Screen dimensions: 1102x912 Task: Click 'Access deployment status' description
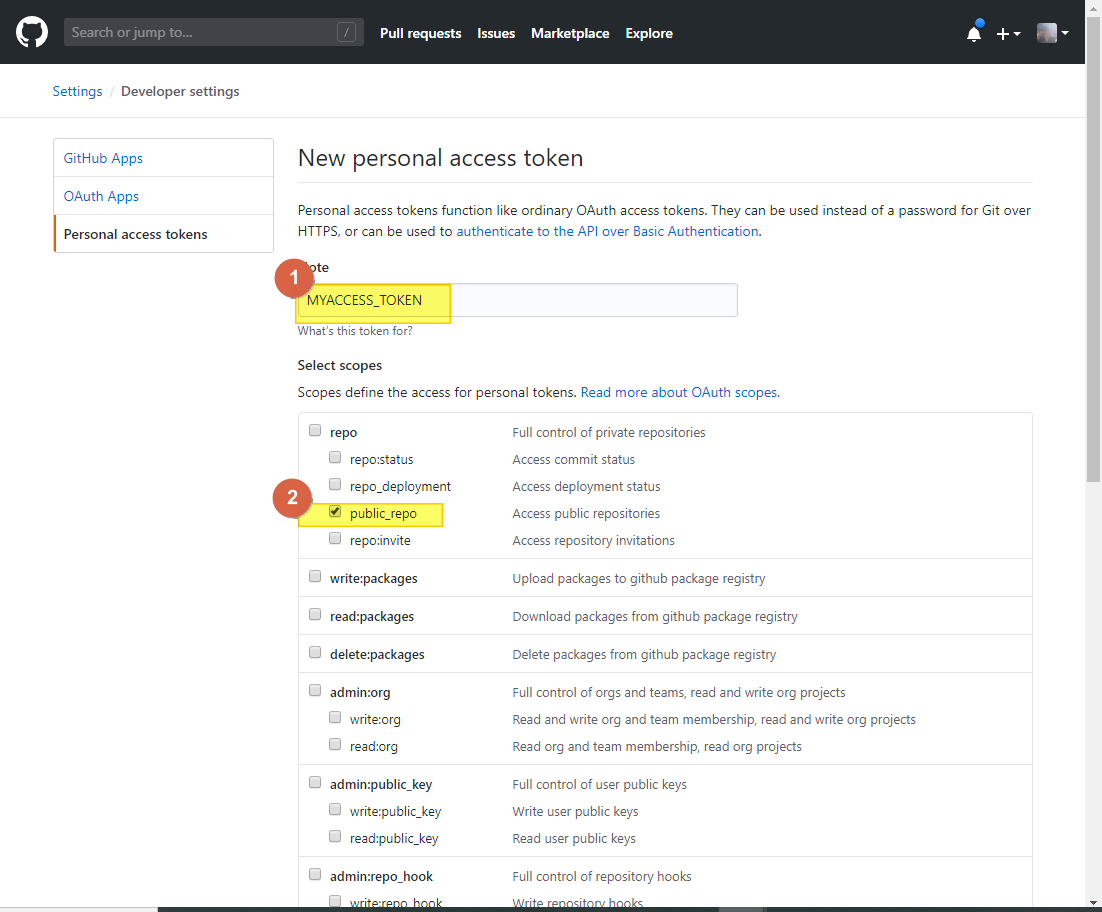586,486
